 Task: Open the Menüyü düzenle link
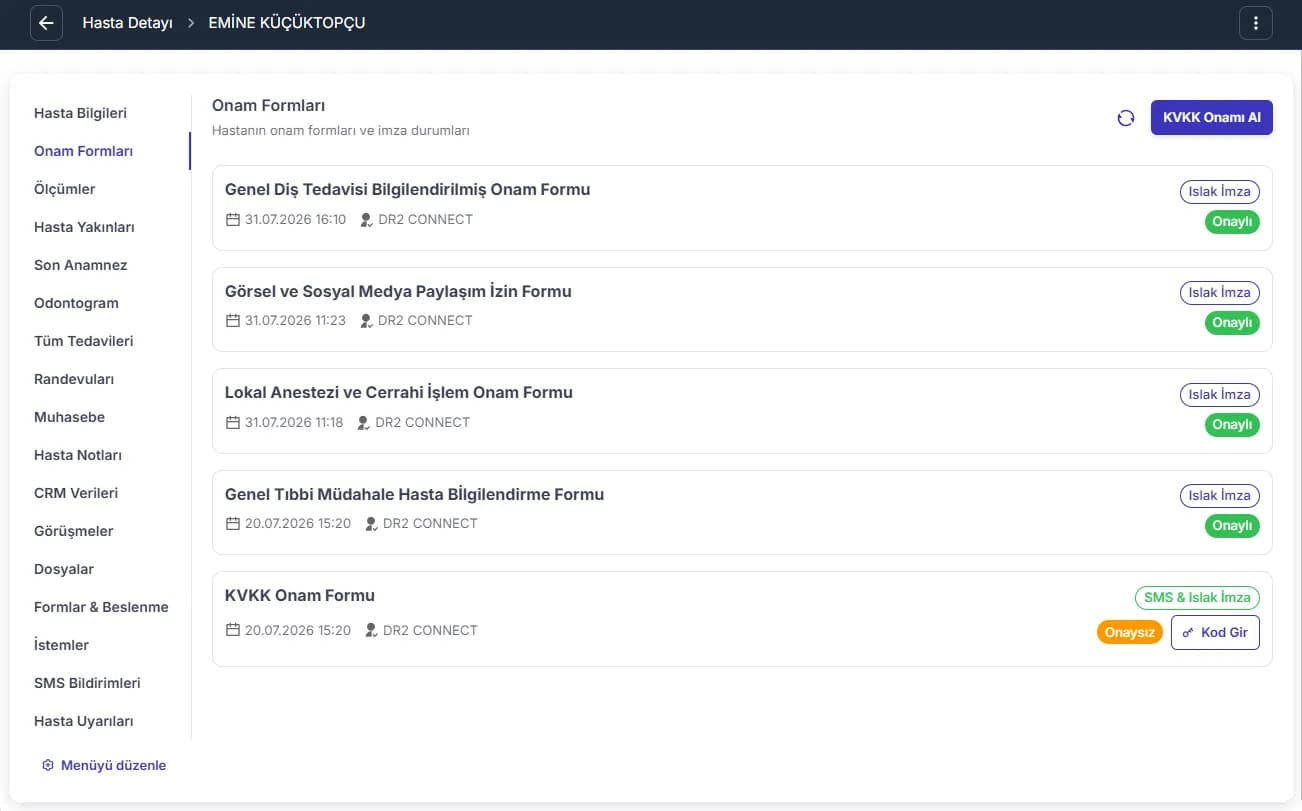click(x=113, y=765)
